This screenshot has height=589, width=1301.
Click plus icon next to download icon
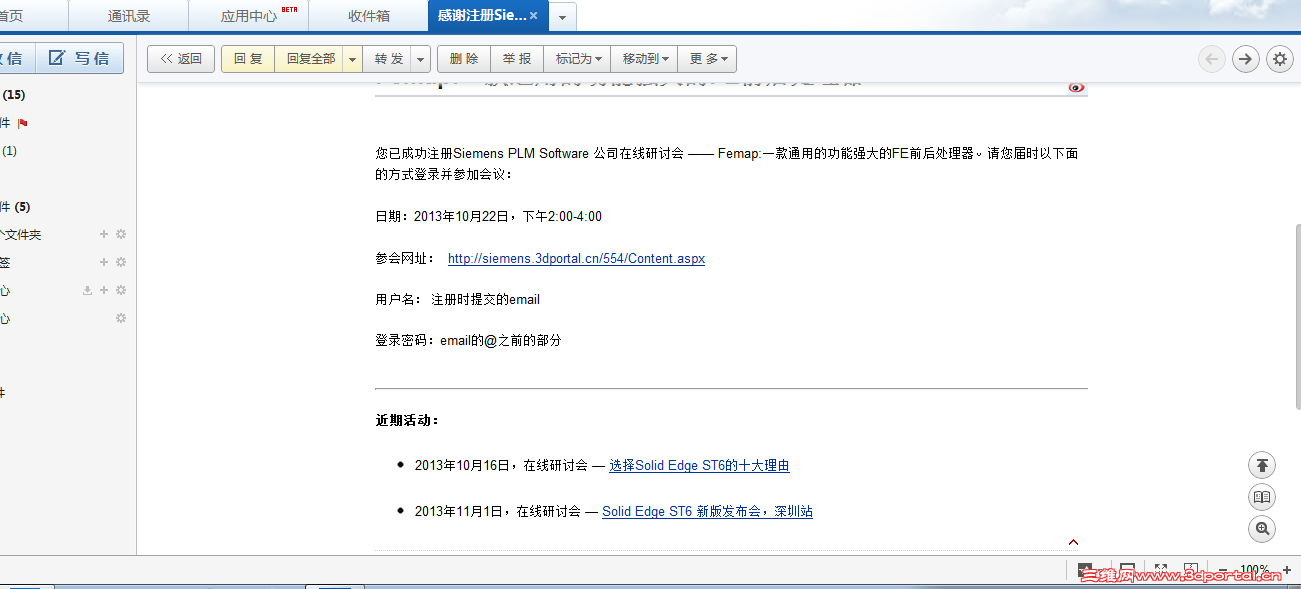click(x=104, y=290)
